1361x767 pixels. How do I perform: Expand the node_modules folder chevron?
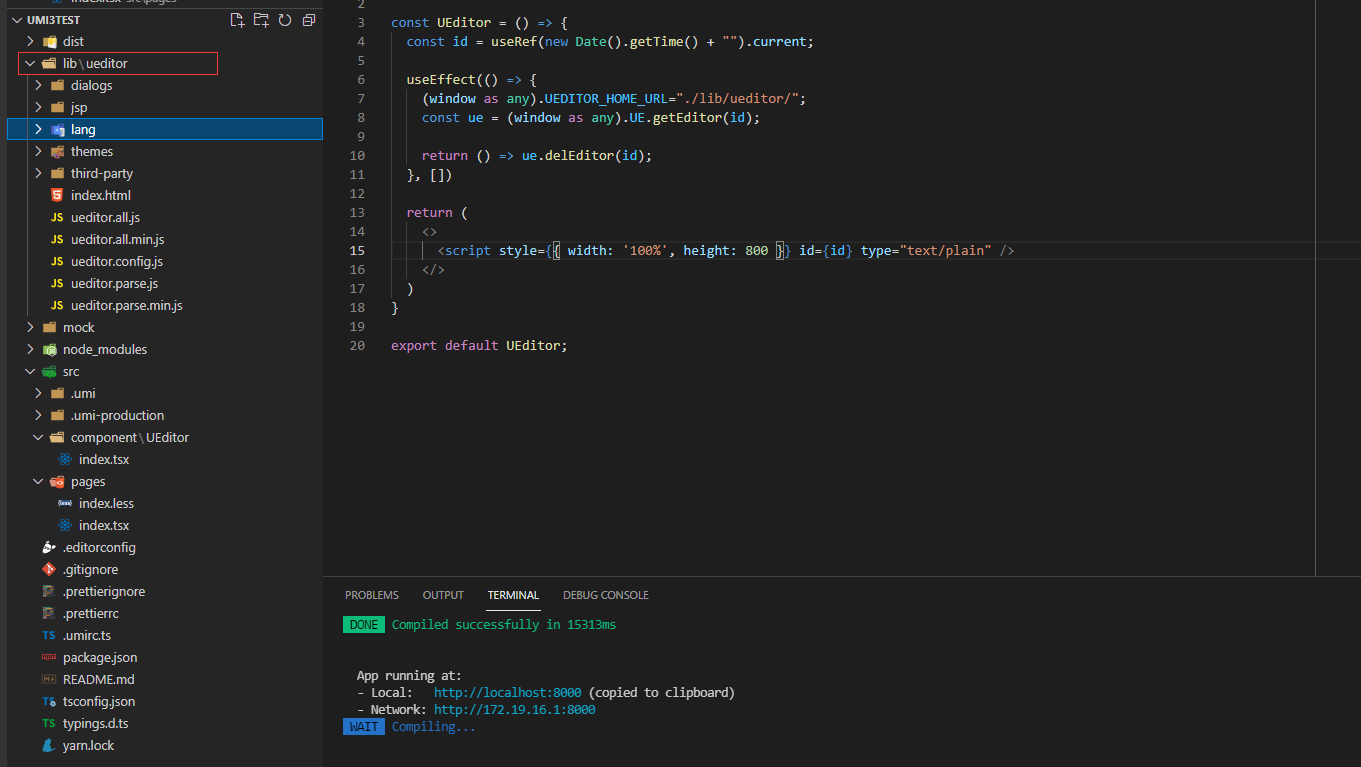coord(30,349)
